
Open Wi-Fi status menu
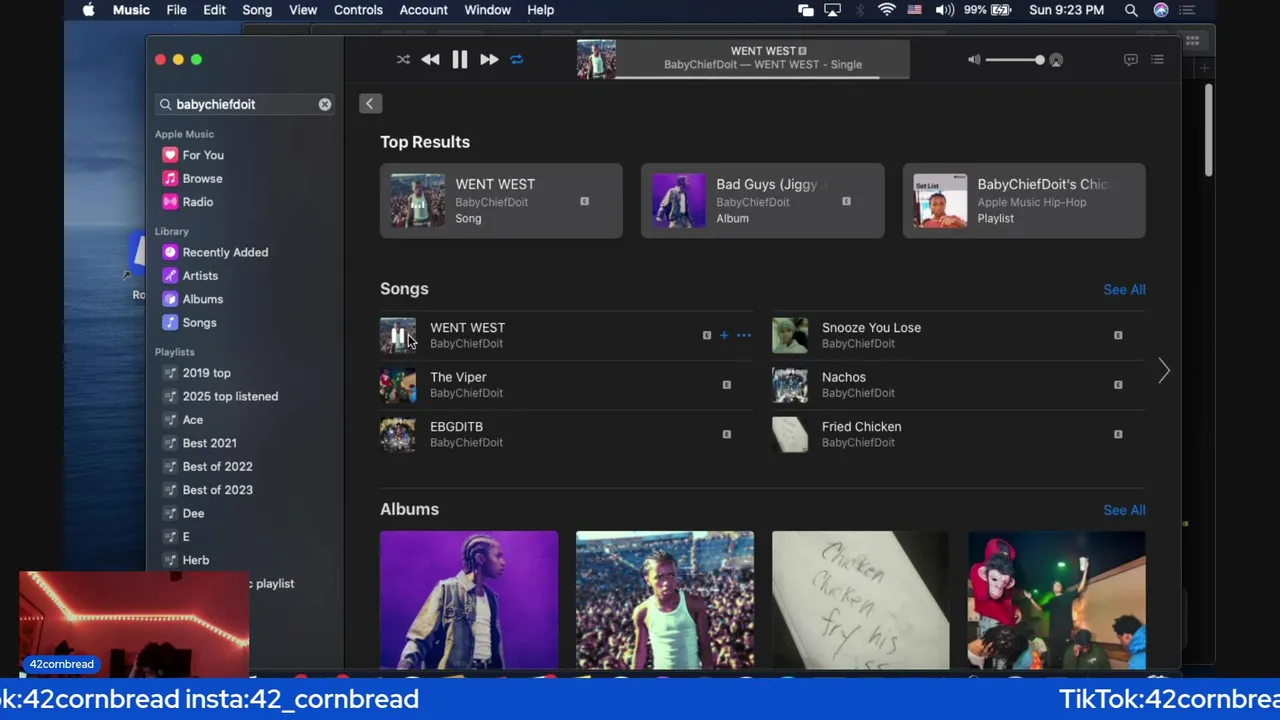coord(886,10)
